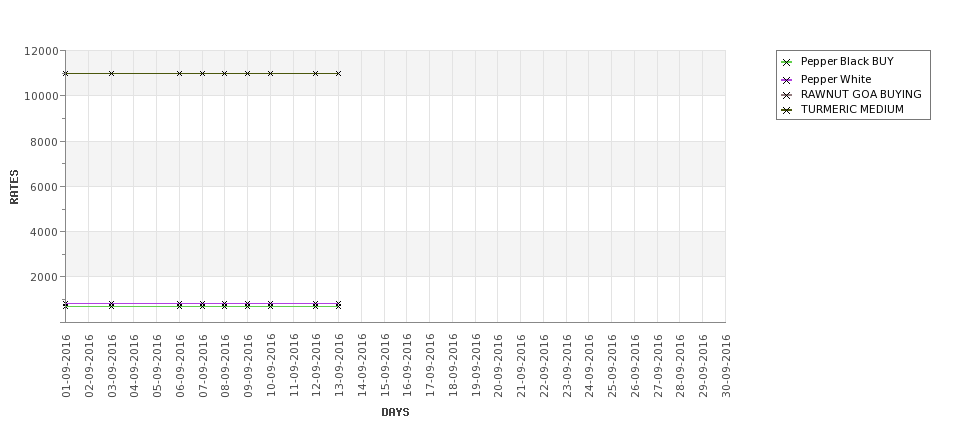This screenshot has width=975, height=429.
Task: Click the 6000 y-axis label
Action: 44,187
